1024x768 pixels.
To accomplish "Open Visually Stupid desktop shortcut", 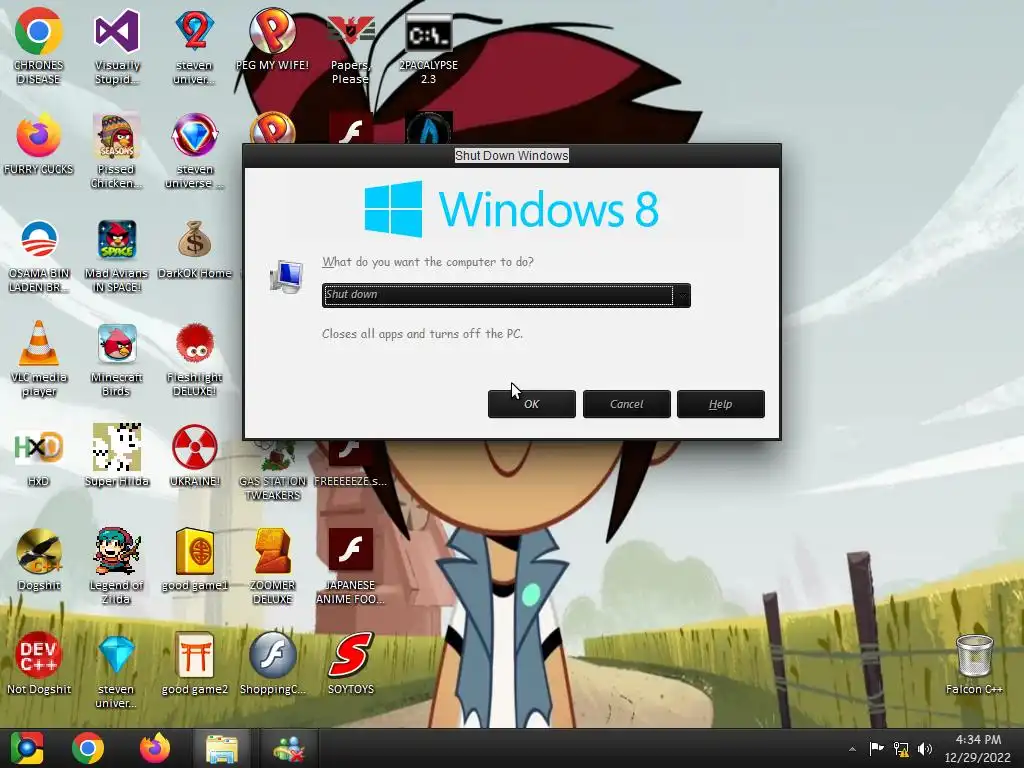I will click(117, 46).
